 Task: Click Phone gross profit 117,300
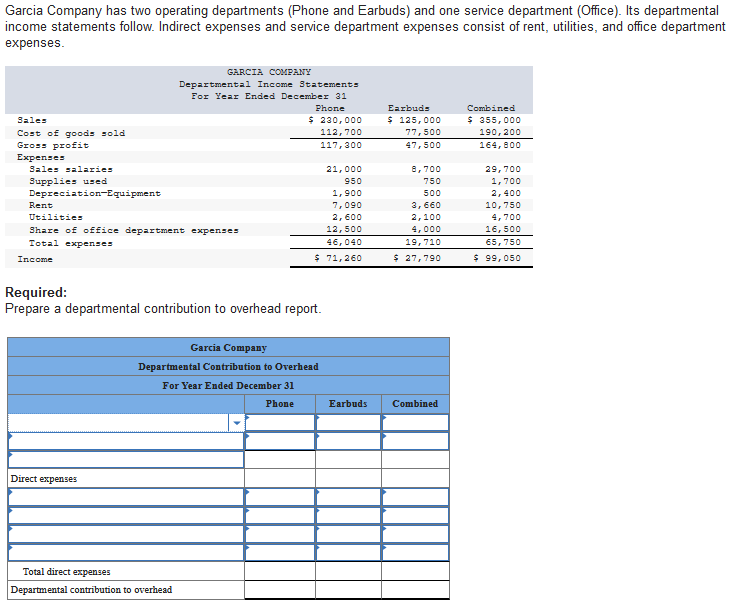click(x=341, y=145)
